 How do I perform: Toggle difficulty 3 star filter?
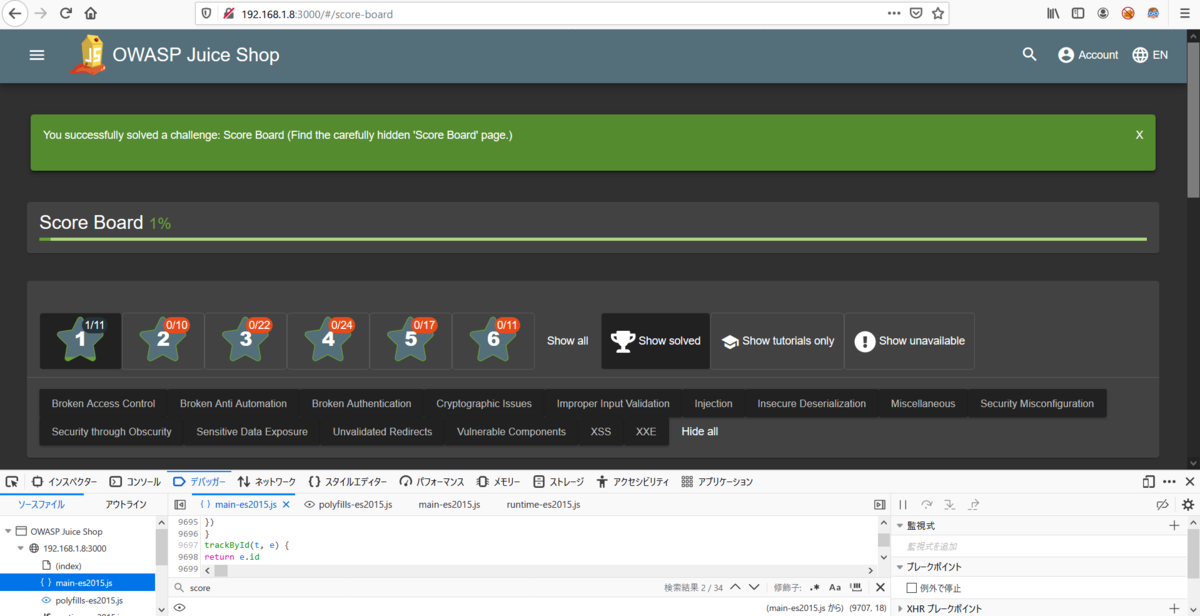click(246, 341)
